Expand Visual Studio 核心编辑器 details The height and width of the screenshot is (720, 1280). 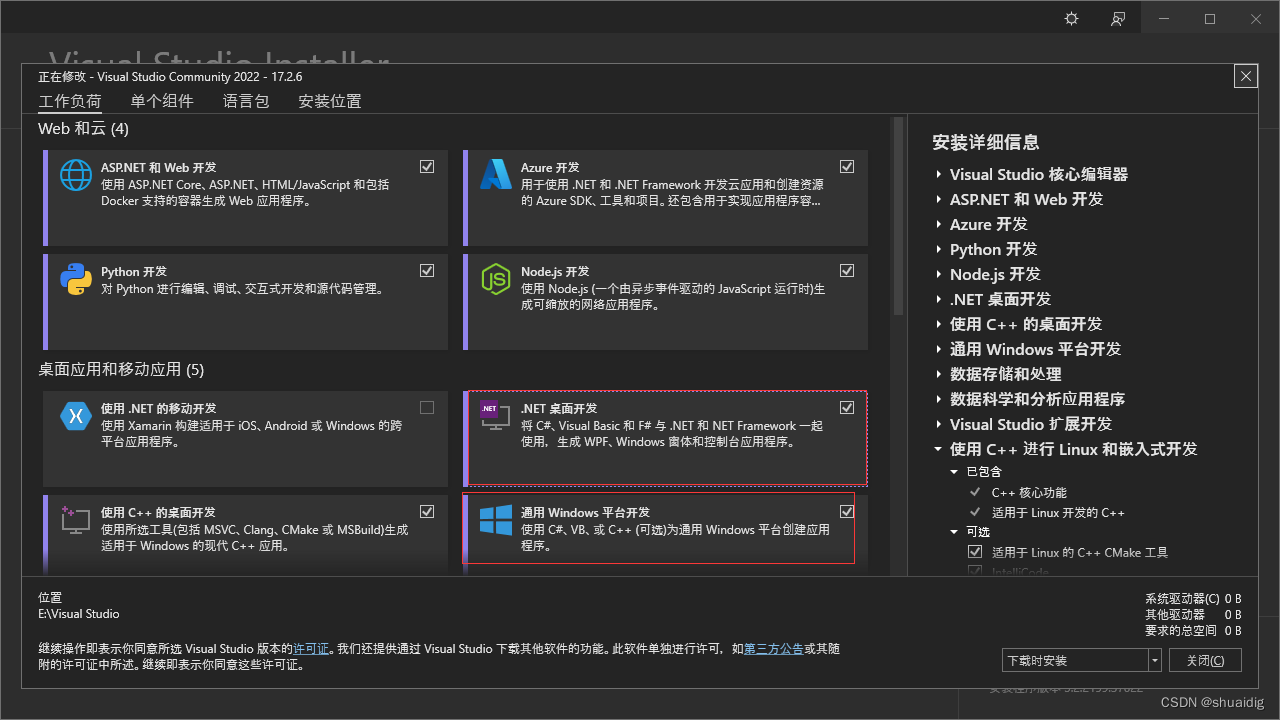coord(939,174)
